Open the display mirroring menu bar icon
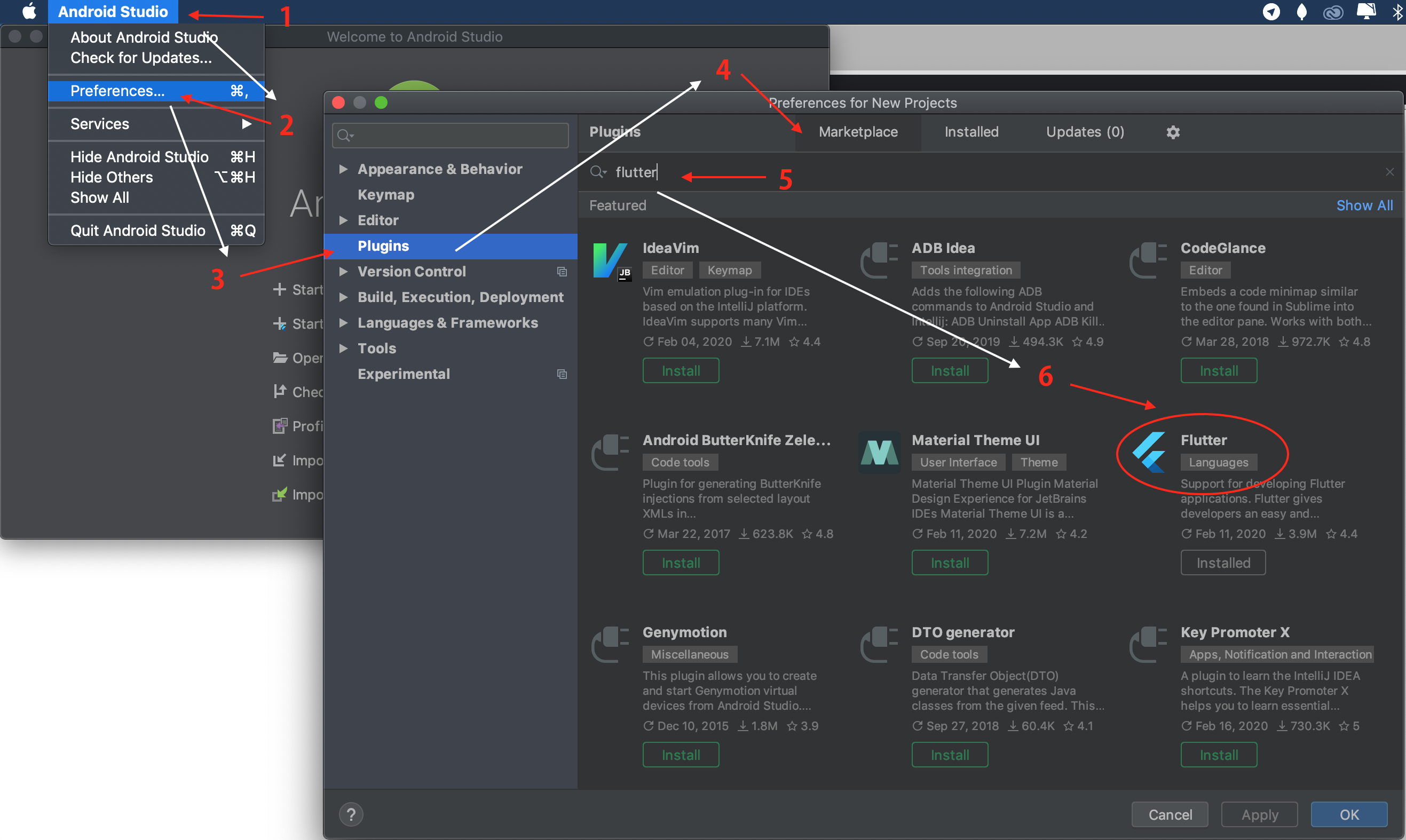The width and height of the screenshot is (1406, 840). pyautogui.click(x=1366, y=11)
